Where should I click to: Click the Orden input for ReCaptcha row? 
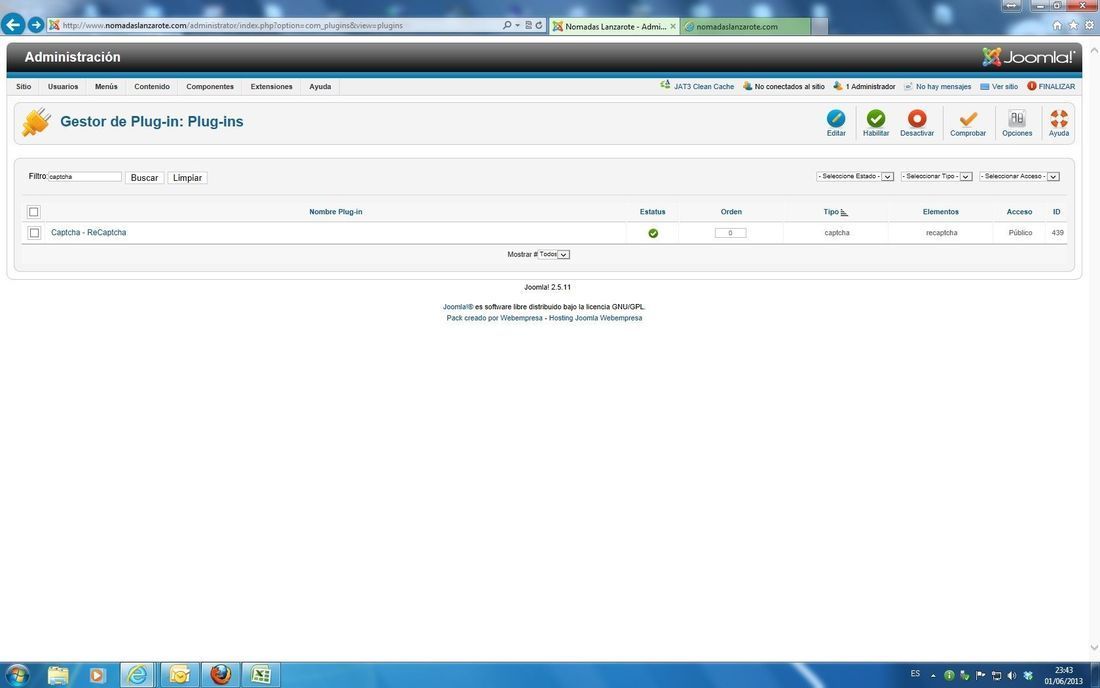pyautogui.click(x=730, y=233)
